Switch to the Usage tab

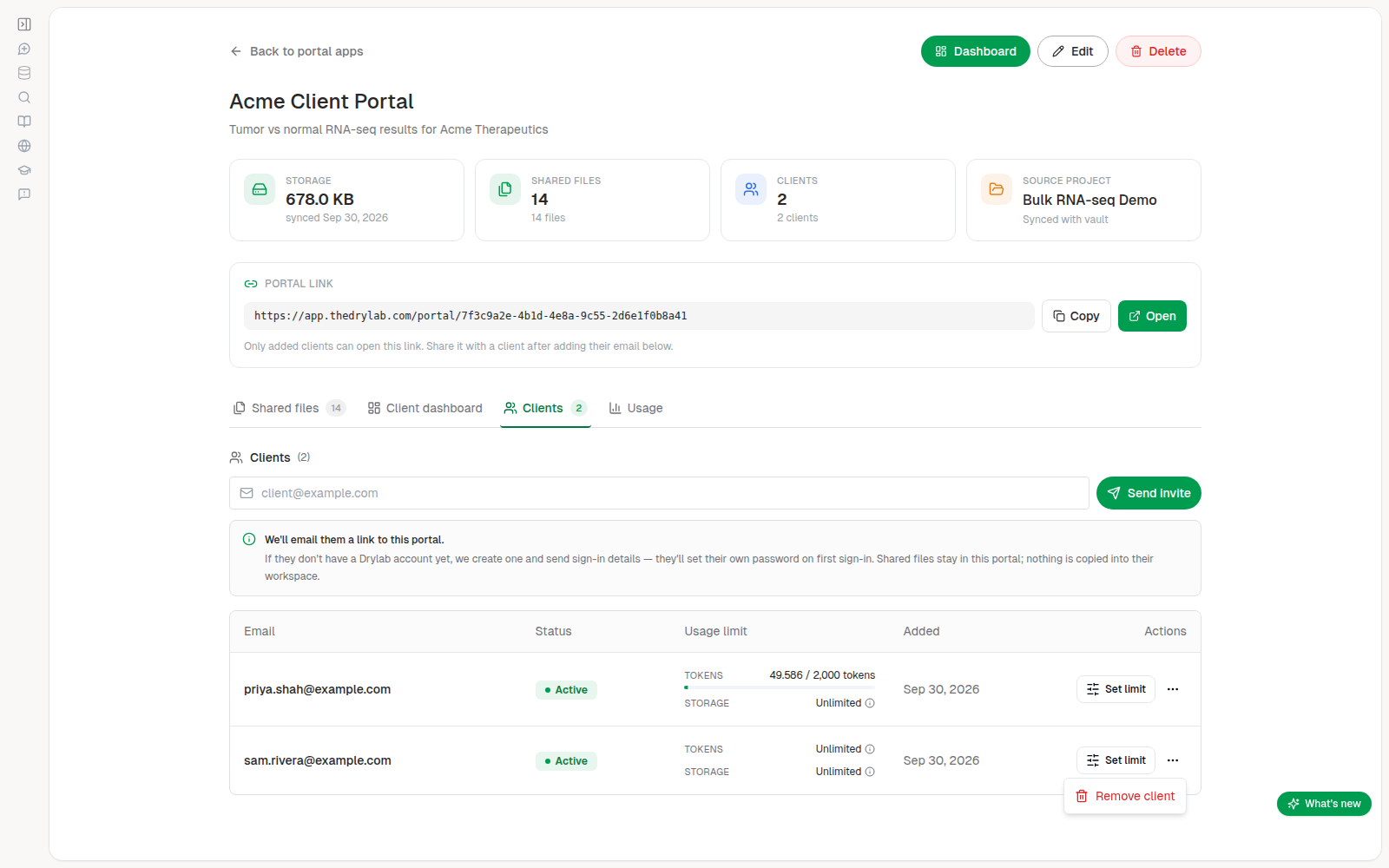[x=635, y=408]
